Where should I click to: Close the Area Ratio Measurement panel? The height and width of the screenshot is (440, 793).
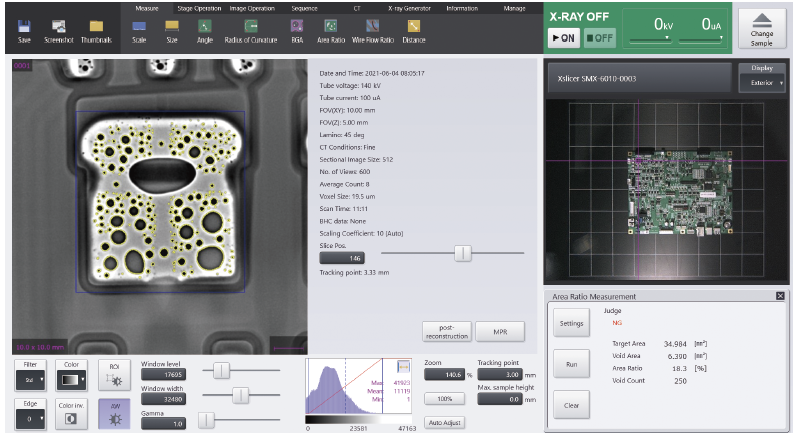pyautogui.click(x=780, y=296)
